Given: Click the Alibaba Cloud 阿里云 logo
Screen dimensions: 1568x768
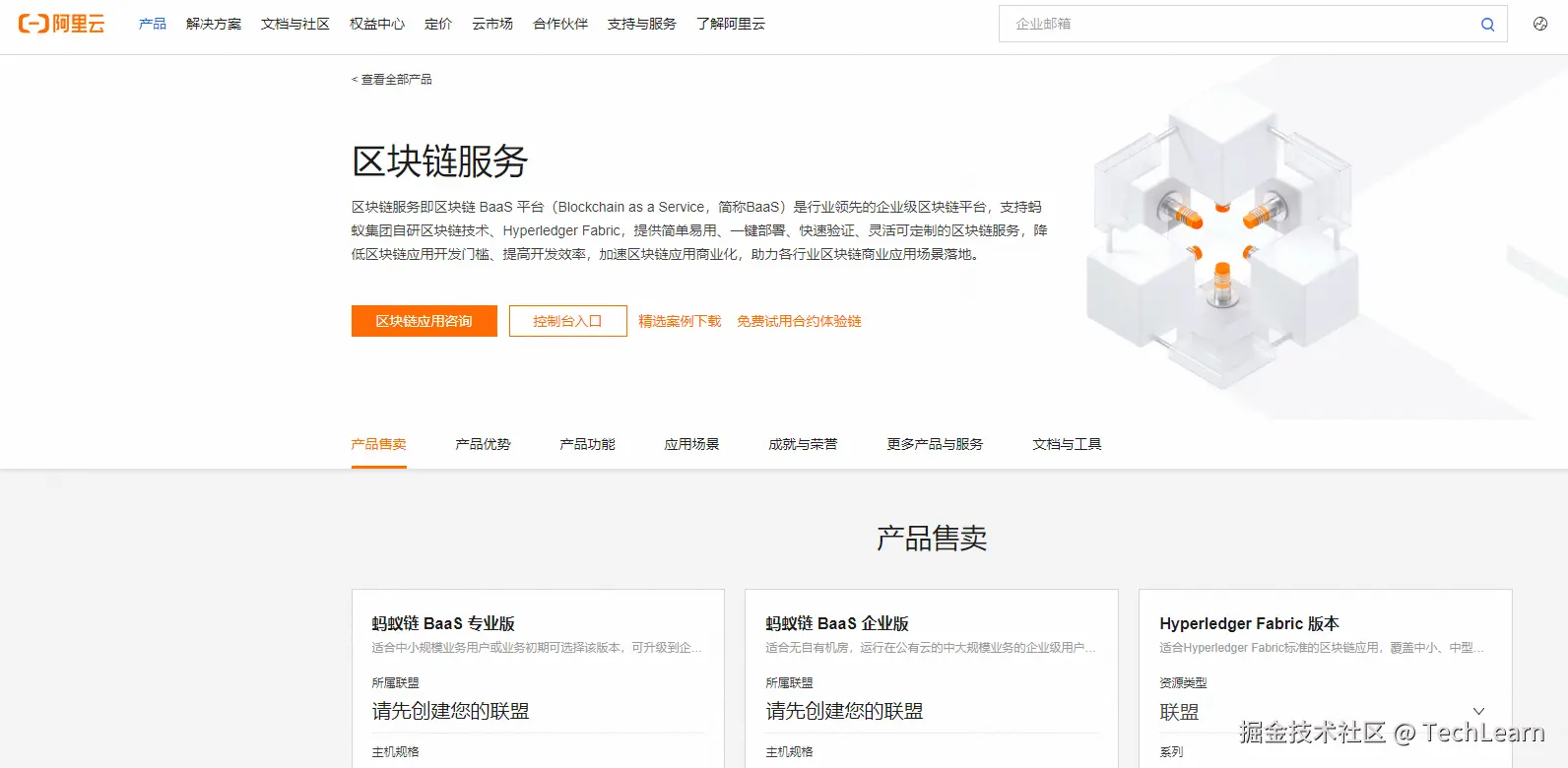Looking at the screenshot, I should (x=61, y=24).
